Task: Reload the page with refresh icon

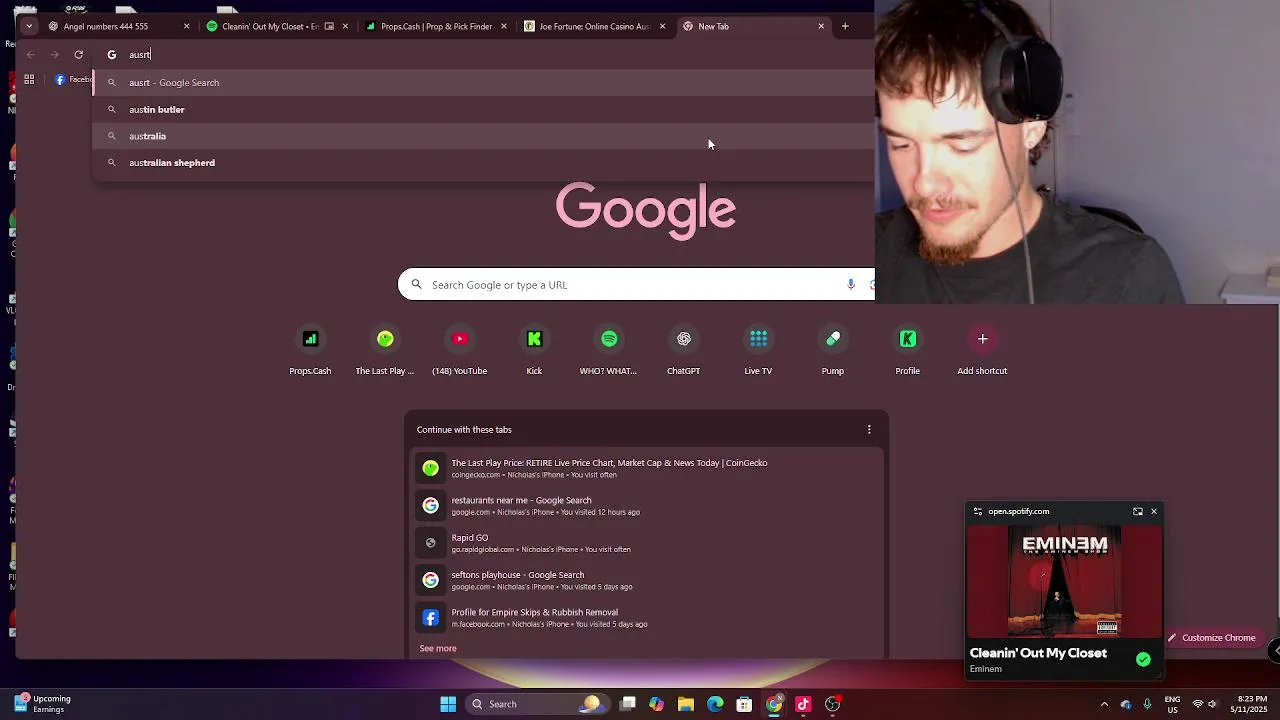Action: (x=78, y=54)
